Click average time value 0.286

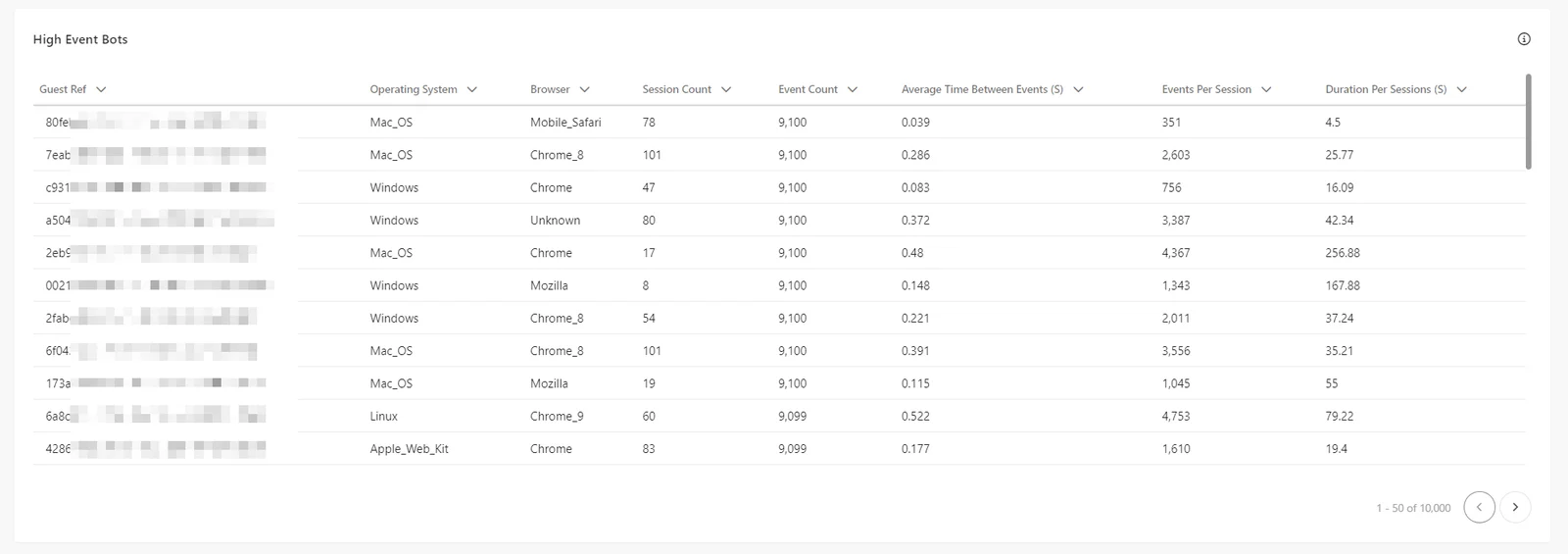click(915, 155)
